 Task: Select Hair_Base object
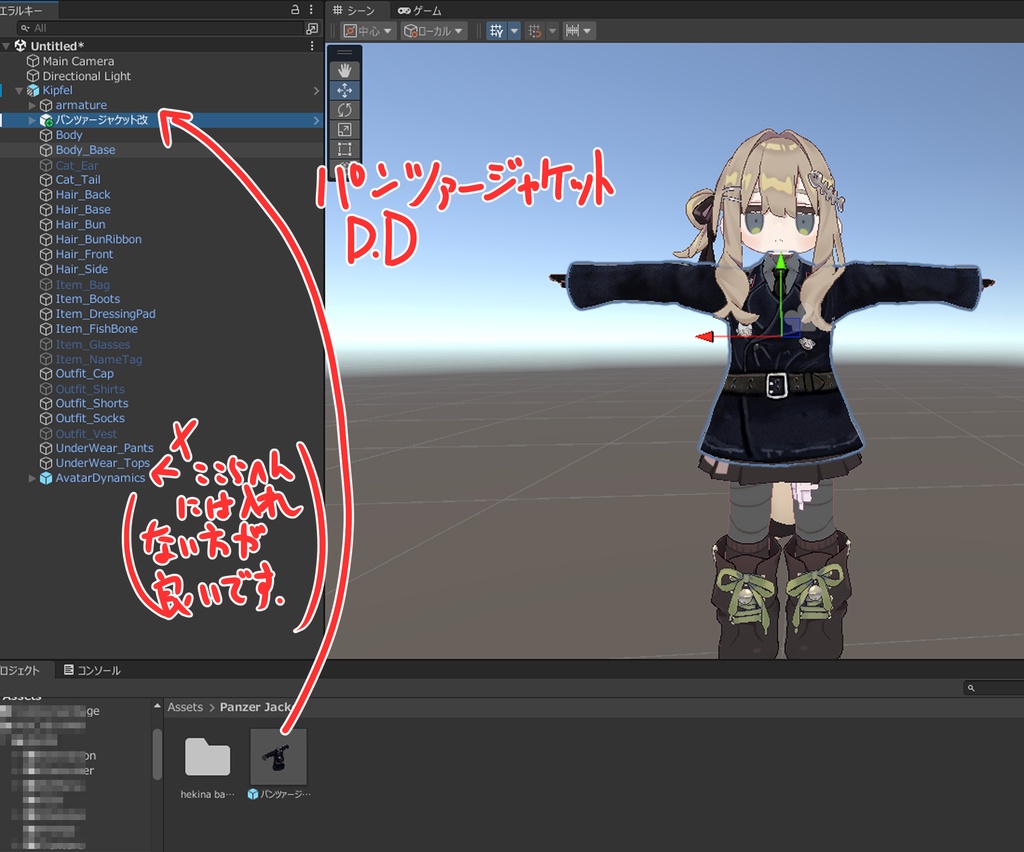click(83, 210)
